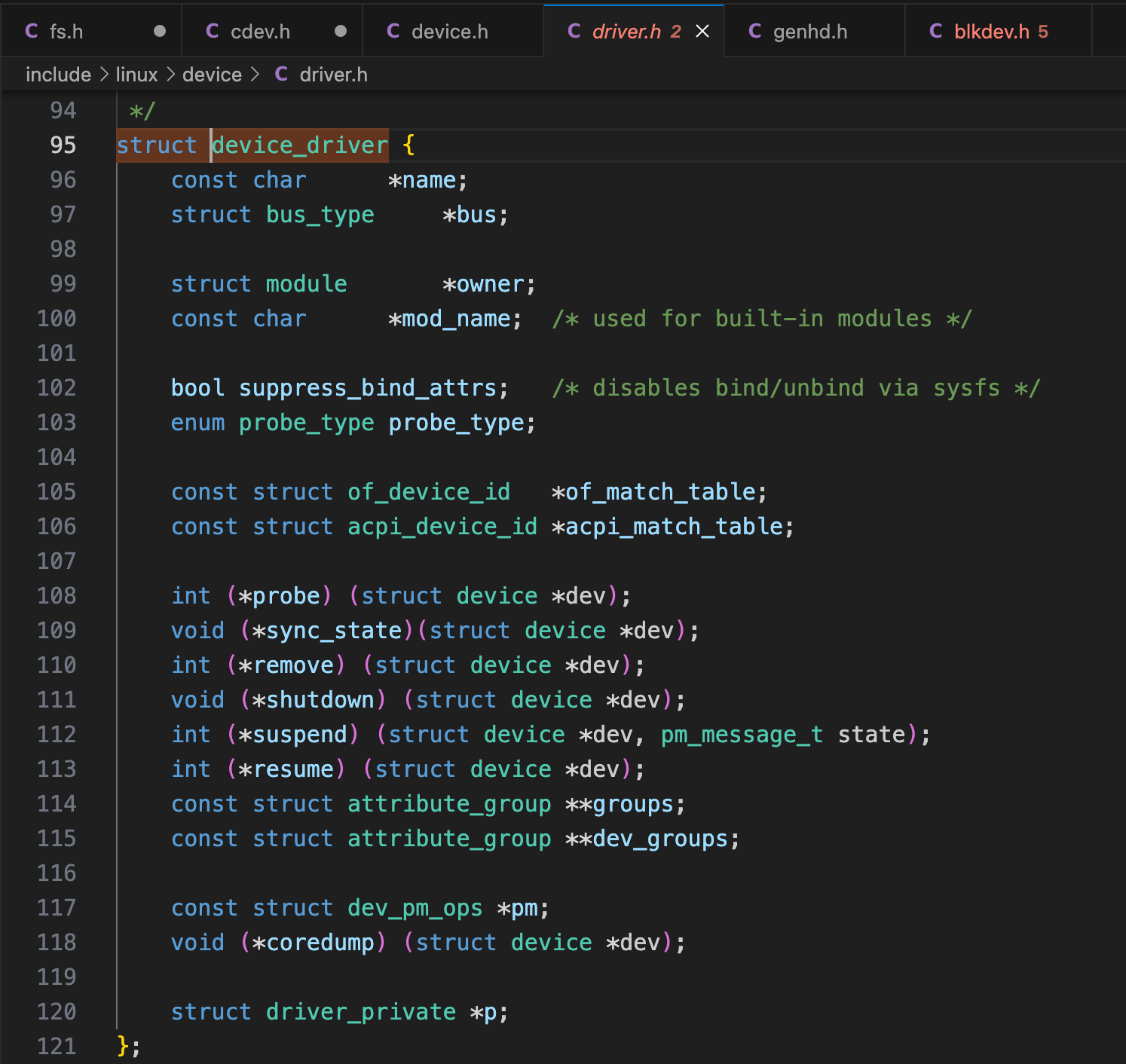Open the device breadcrumb folder

click(x=212, y=75)
